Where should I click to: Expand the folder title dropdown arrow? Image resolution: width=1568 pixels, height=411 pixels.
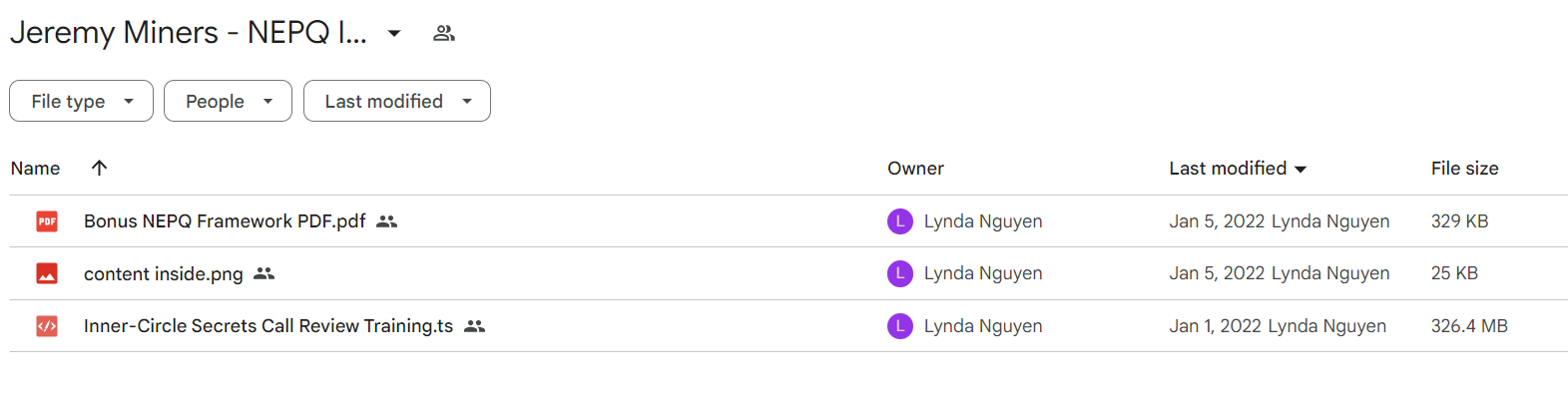pyautogui.click(x=394, y=33)
